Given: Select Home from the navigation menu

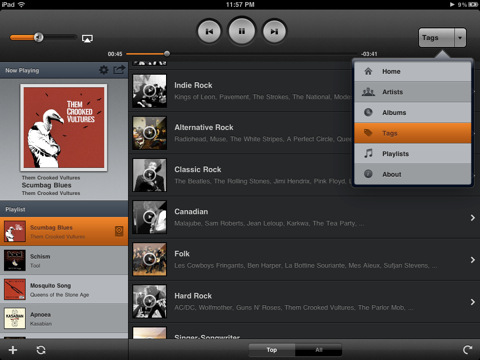Looking at the screenshot, I should pos(413,71).
